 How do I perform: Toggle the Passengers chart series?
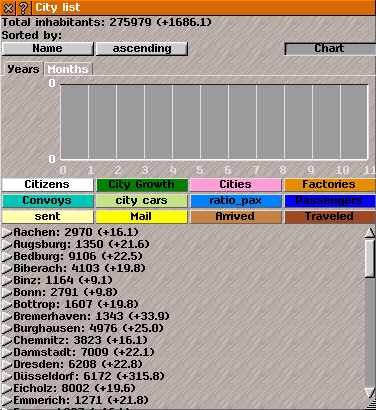click(x=330, y=201)
